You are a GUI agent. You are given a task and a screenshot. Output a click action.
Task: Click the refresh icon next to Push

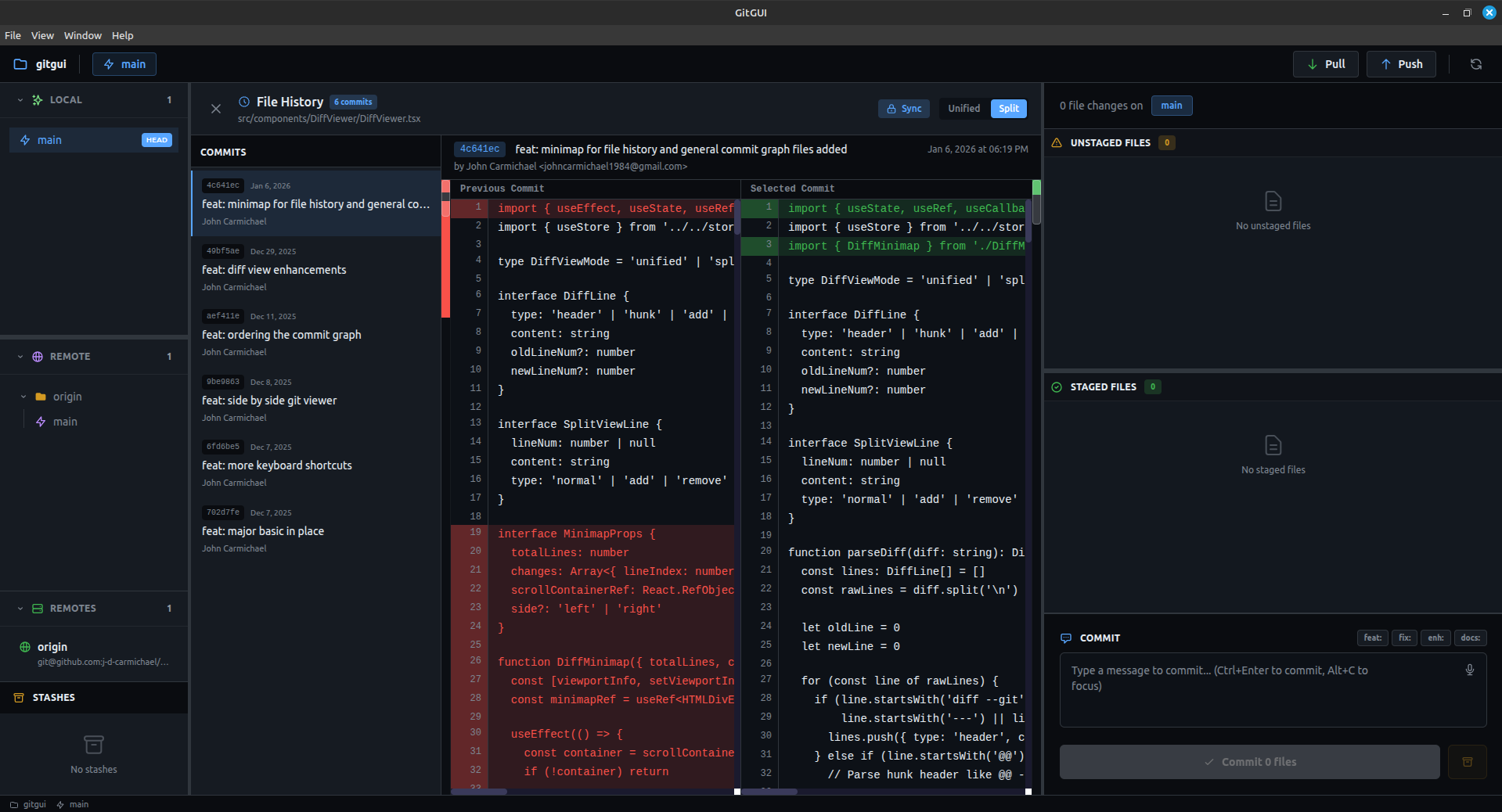click(x=1475, y=64)
